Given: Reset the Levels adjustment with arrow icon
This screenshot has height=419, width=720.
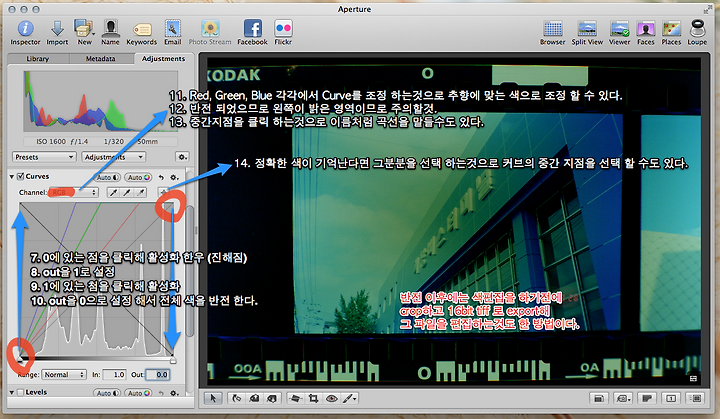Looking at the screenshot, I should click(x=161, y=393).
